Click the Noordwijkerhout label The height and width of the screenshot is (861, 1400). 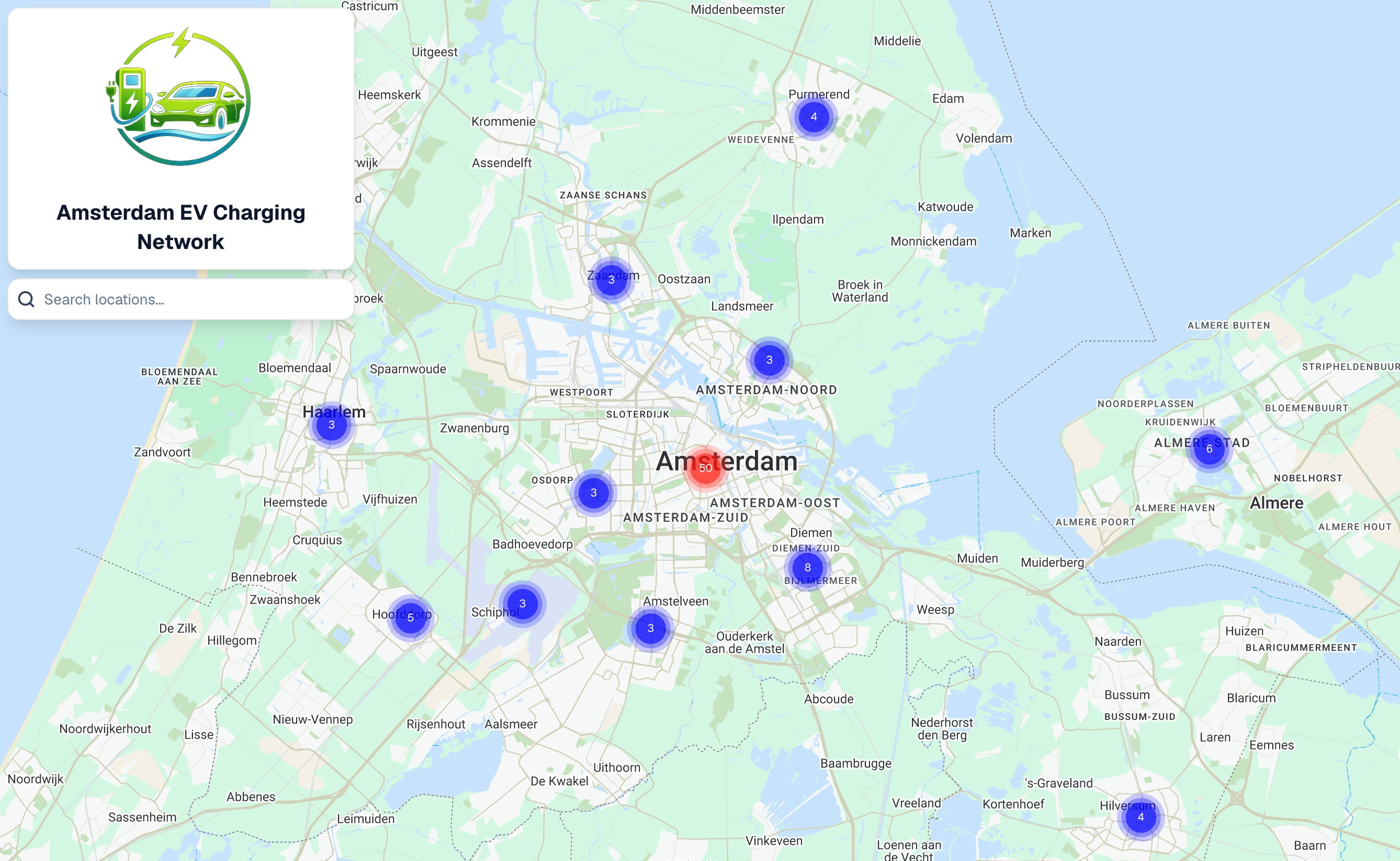(x=105, y=729)
